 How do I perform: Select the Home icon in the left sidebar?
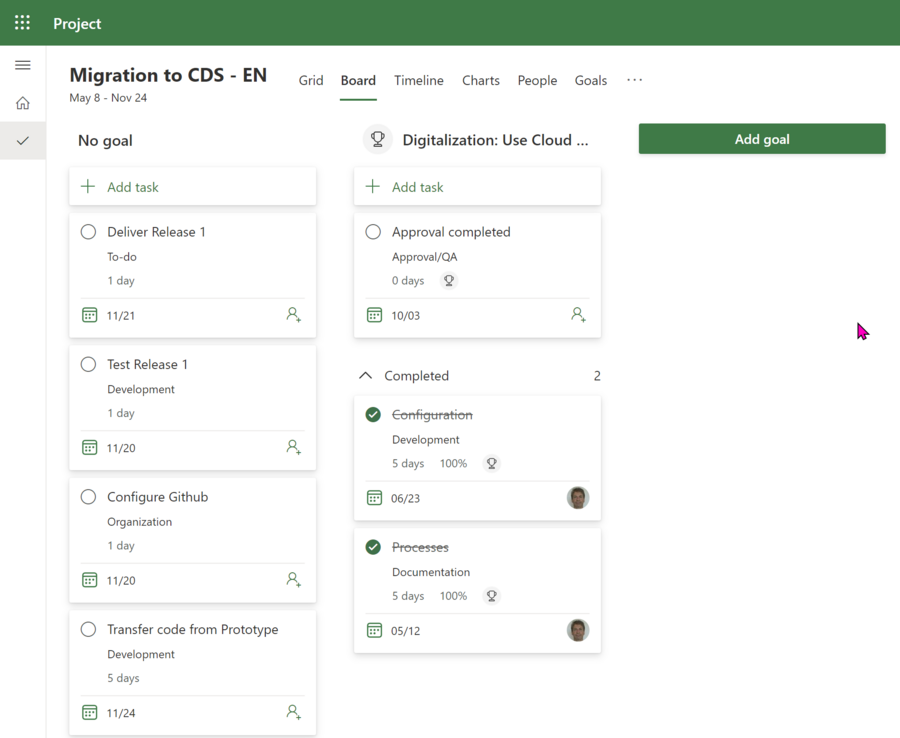(22, 102)
